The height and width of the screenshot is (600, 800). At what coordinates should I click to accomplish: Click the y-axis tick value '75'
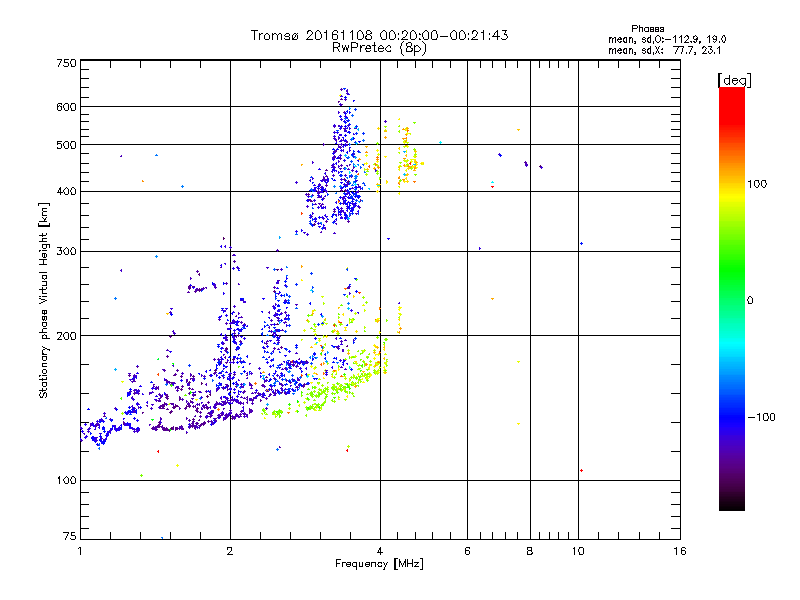[70, 536]
